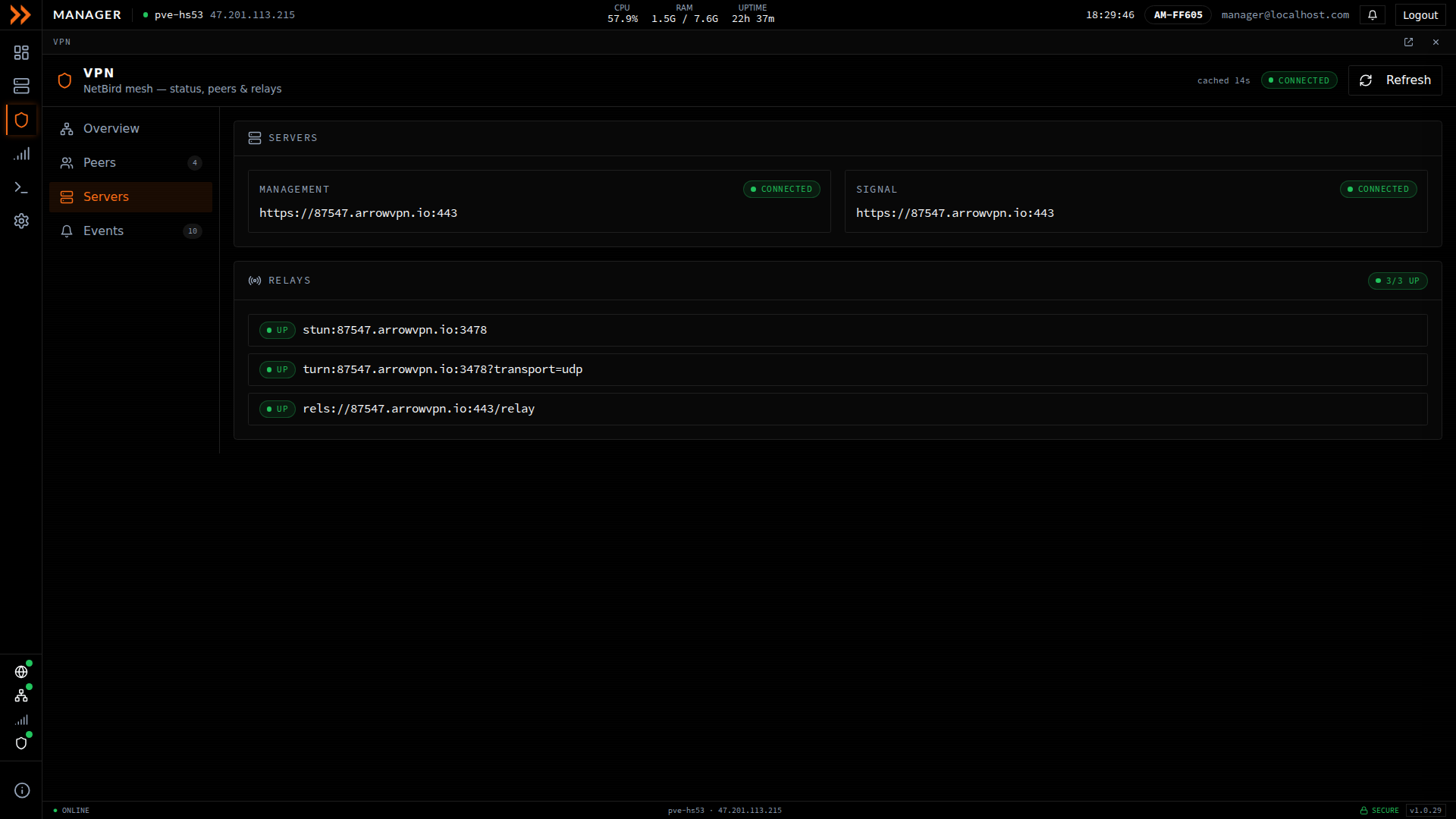
Task: Click the CPU 57.9% indicator
Action: (622, 14)
